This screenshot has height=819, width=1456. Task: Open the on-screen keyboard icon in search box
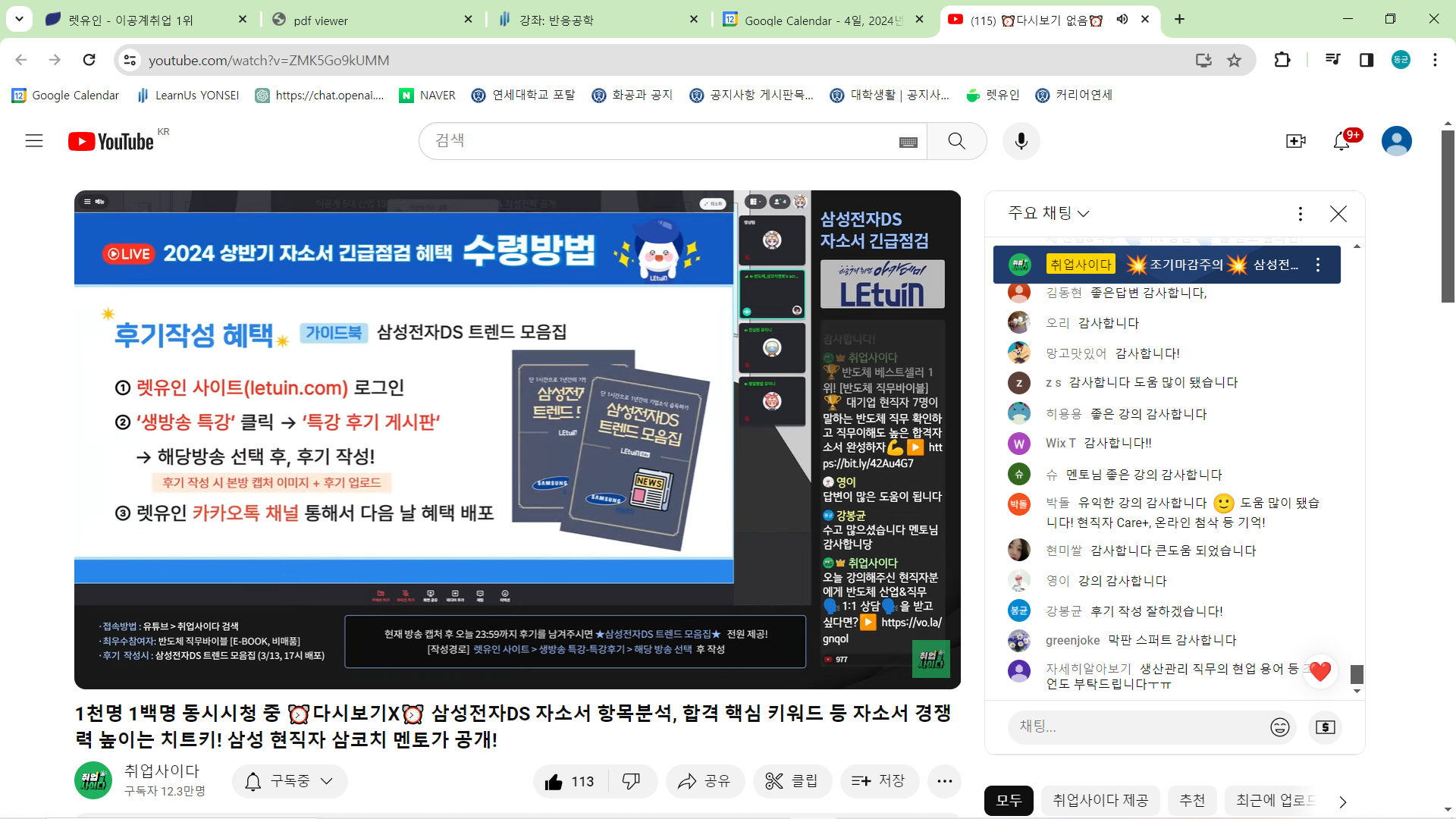click(x=908, y=143)
